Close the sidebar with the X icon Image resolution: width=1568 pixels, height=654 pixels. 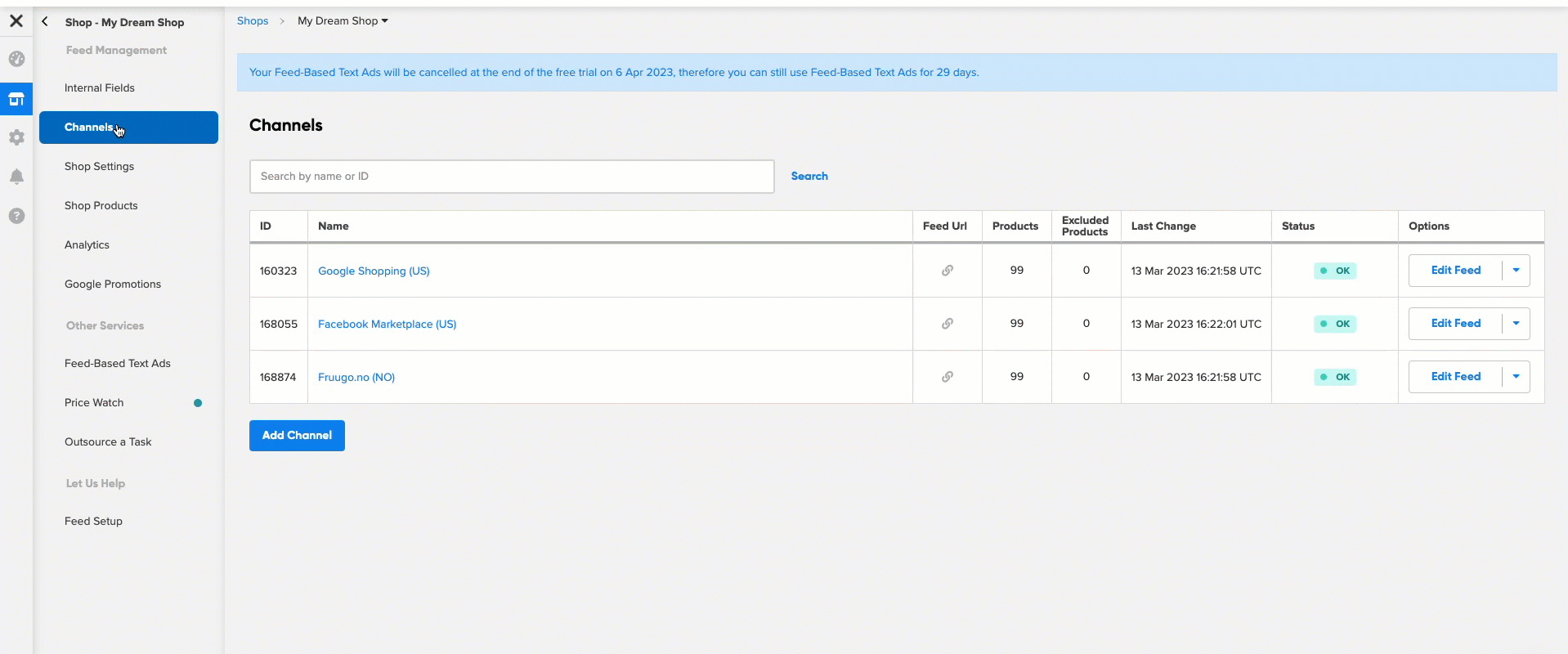[x=16, y=21]
